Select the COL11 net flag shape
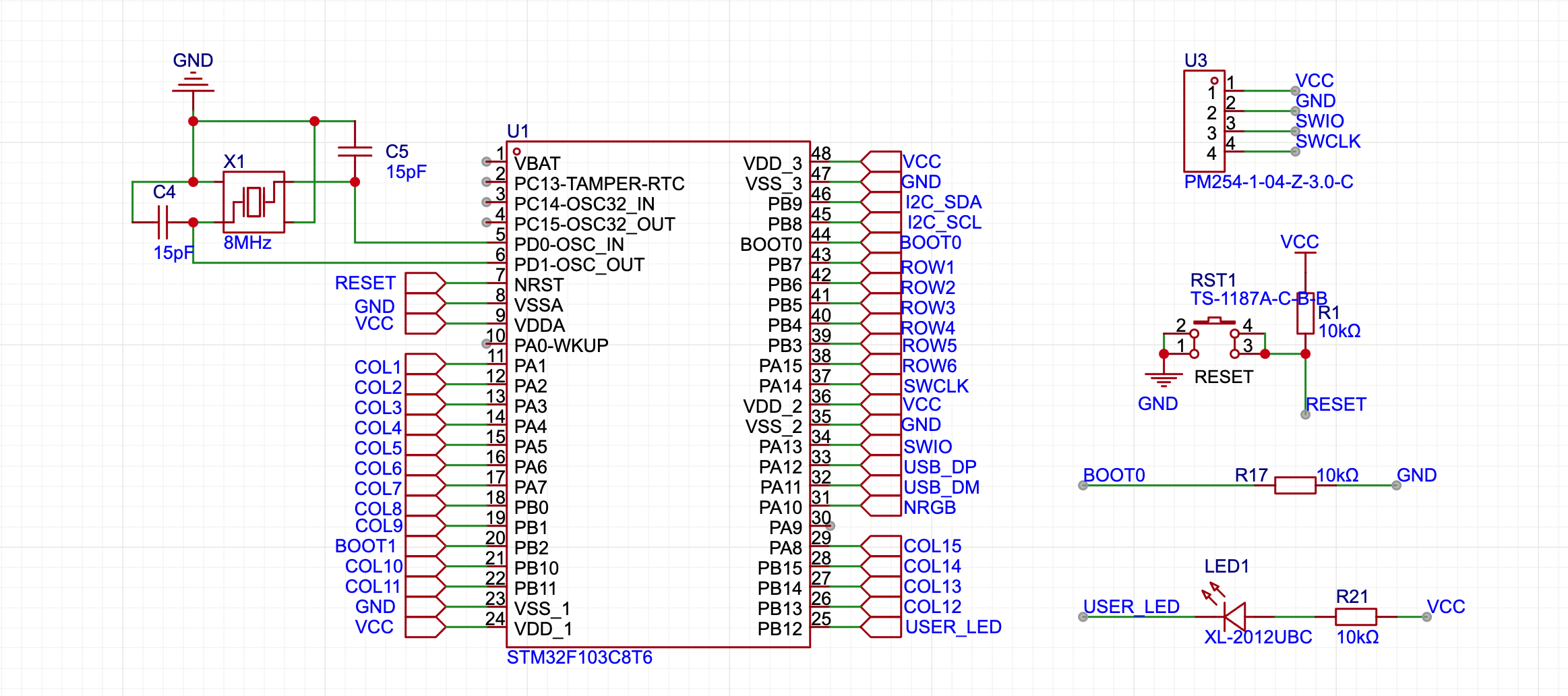 [x=425, y=586]
